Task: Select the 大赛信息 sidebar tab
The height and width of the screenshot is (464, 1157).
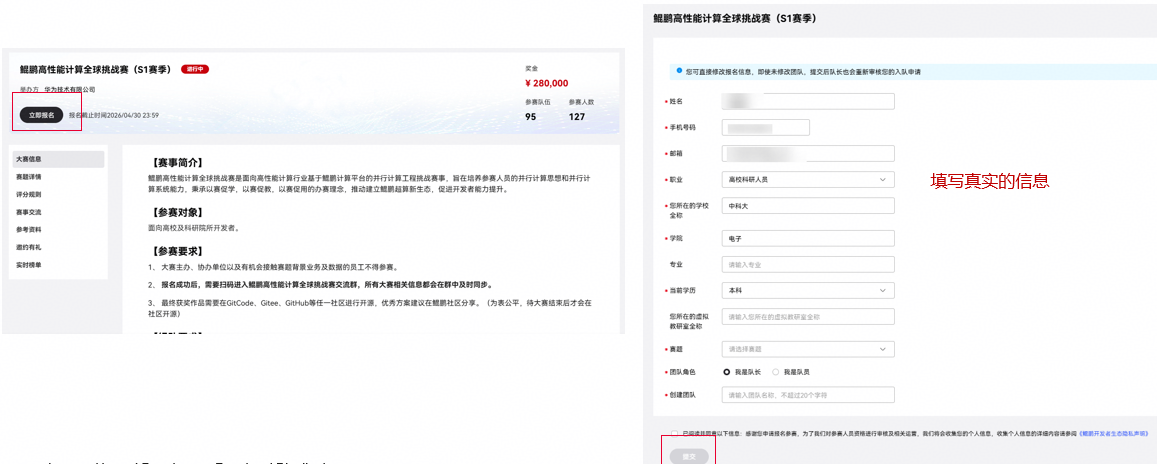Action: [58, 159]
